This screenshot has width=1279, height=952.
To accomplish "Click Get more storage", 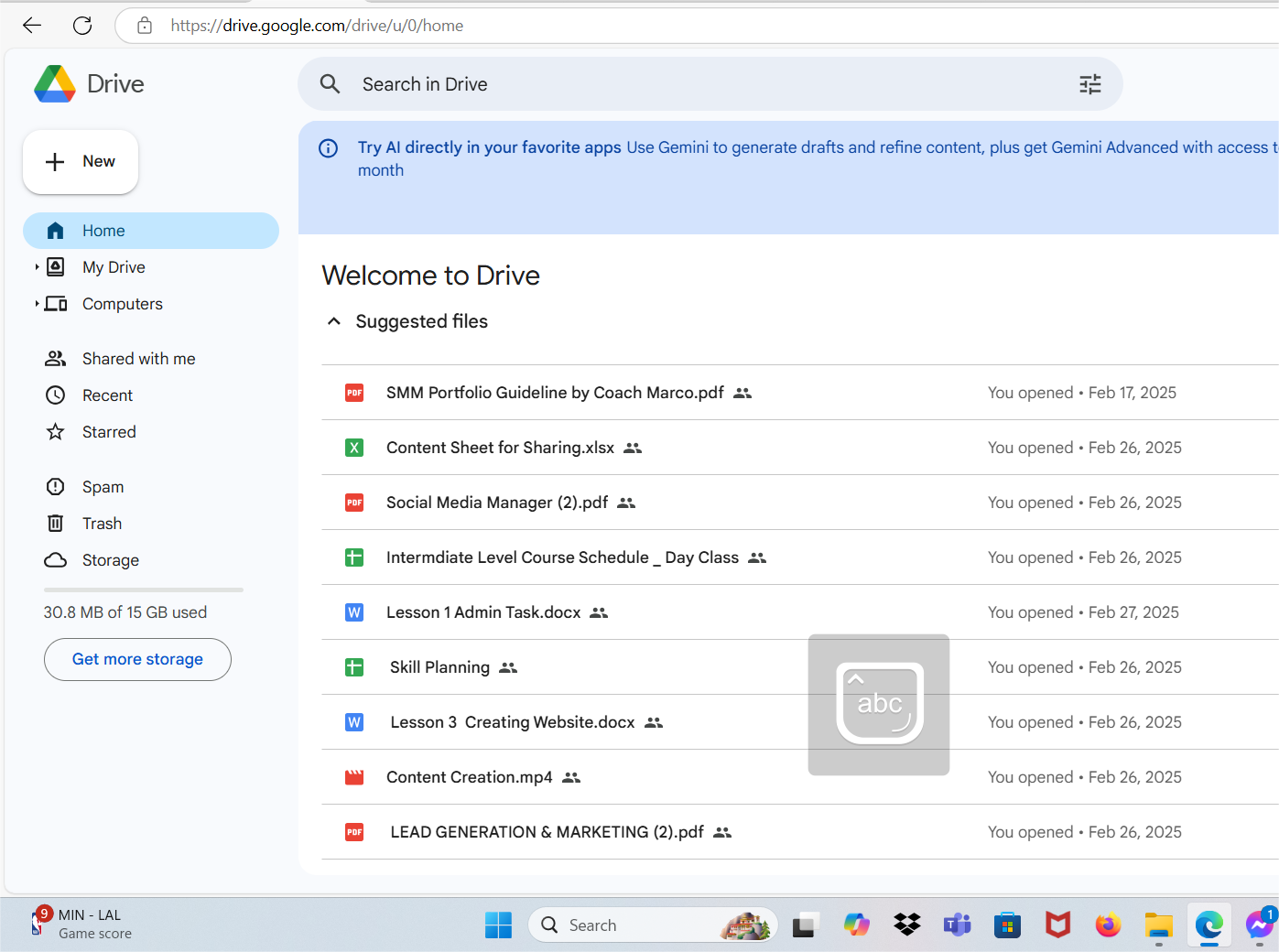I will (x=137, y=659).
